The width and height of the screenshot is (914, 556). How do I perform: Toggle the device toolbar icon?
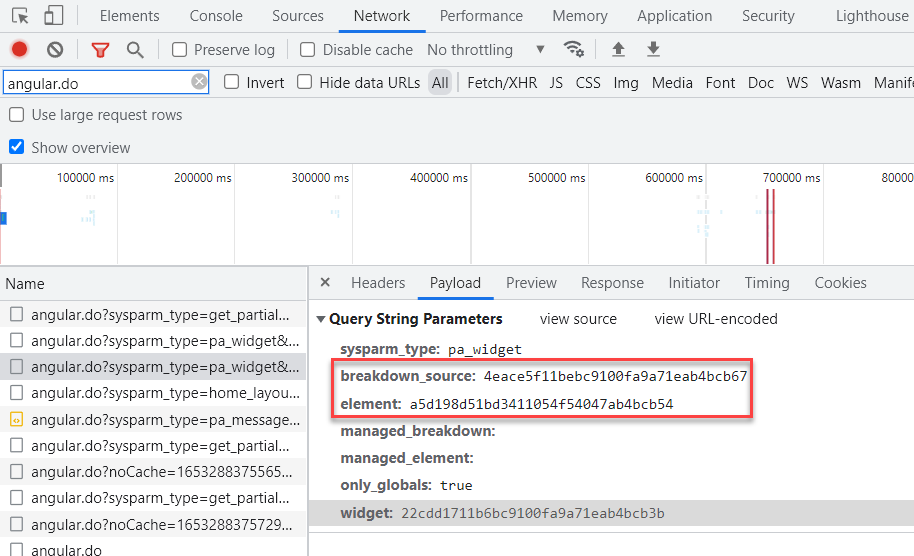point(53,16)
